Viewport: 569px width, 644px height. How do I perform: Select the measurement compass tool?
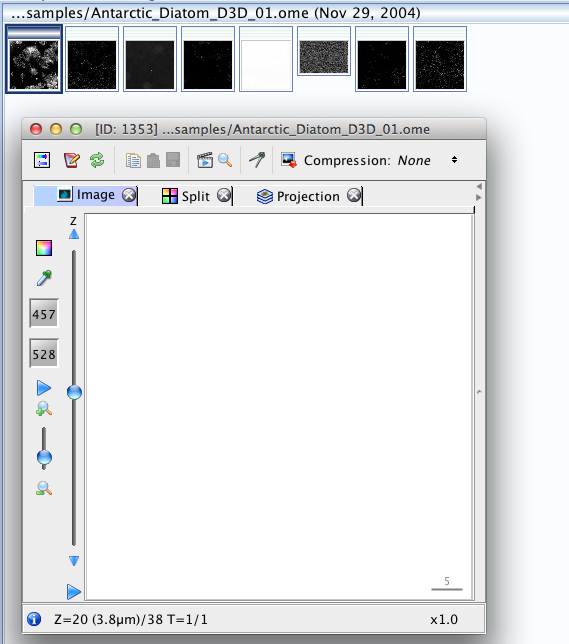(x=257, y=160)
